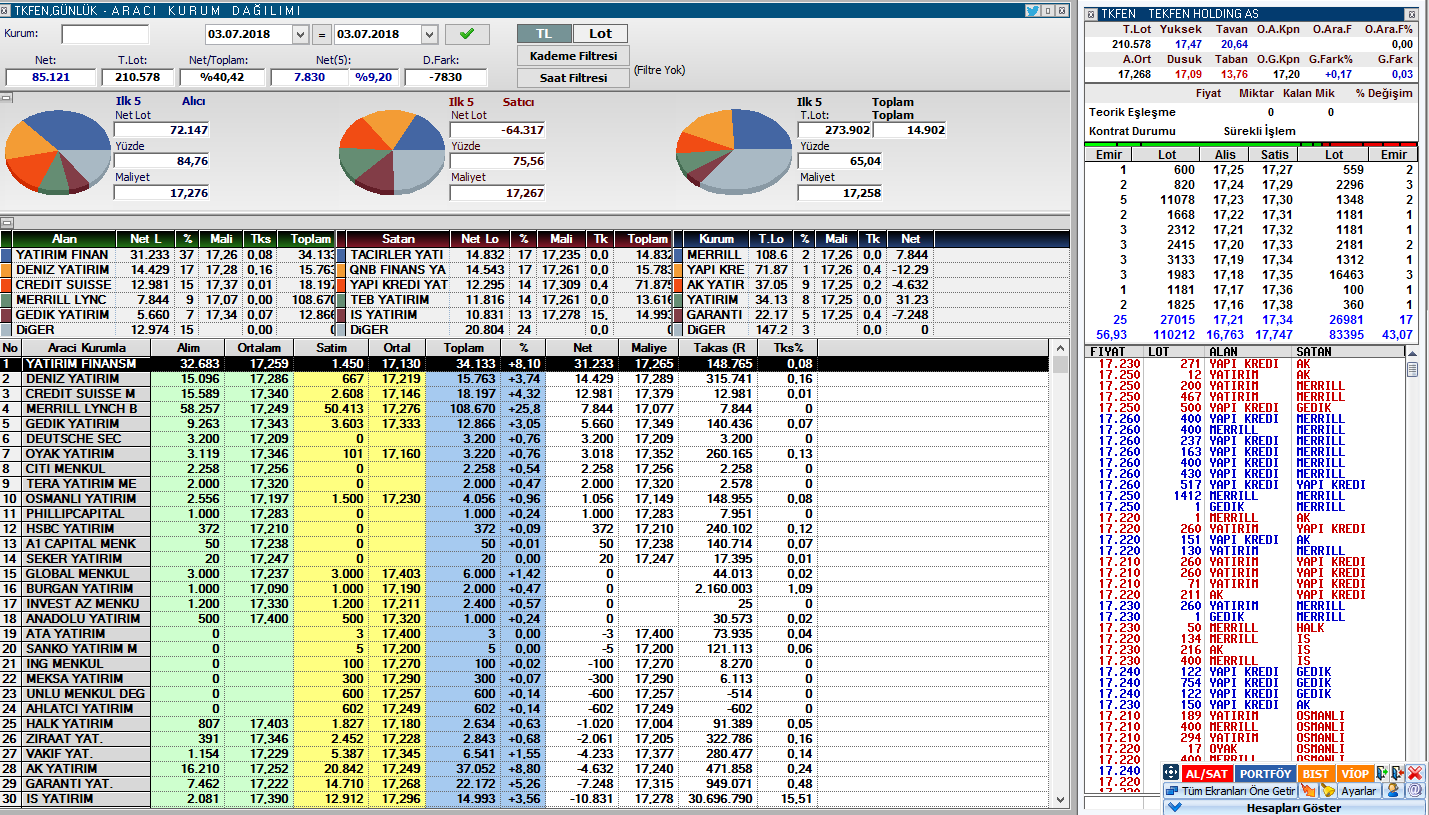Click blue swatch beside YATIRIM FINAN in Alan

6,255
